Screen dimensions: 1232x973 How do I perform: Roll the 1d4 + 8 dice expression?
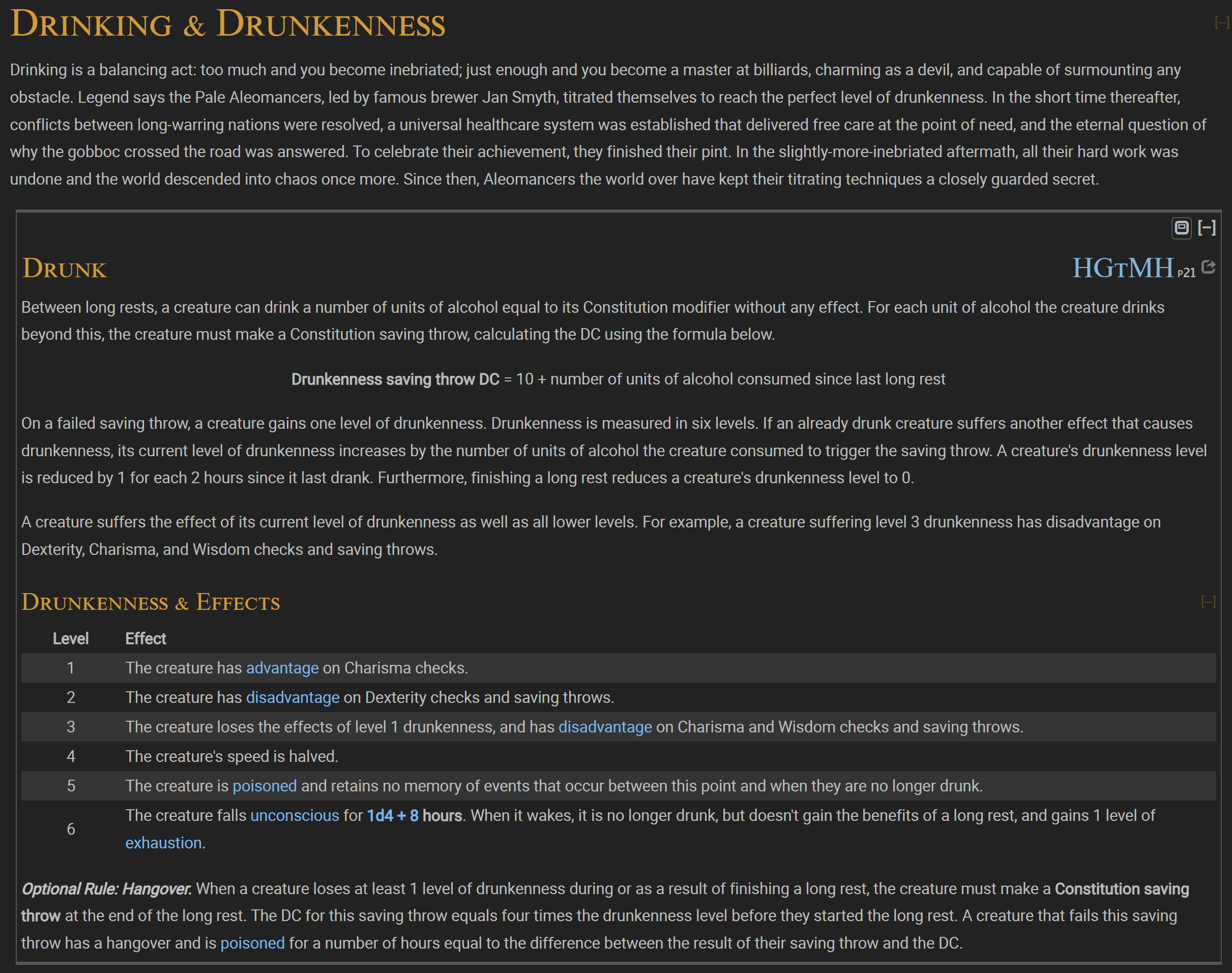tap(393, 816)
